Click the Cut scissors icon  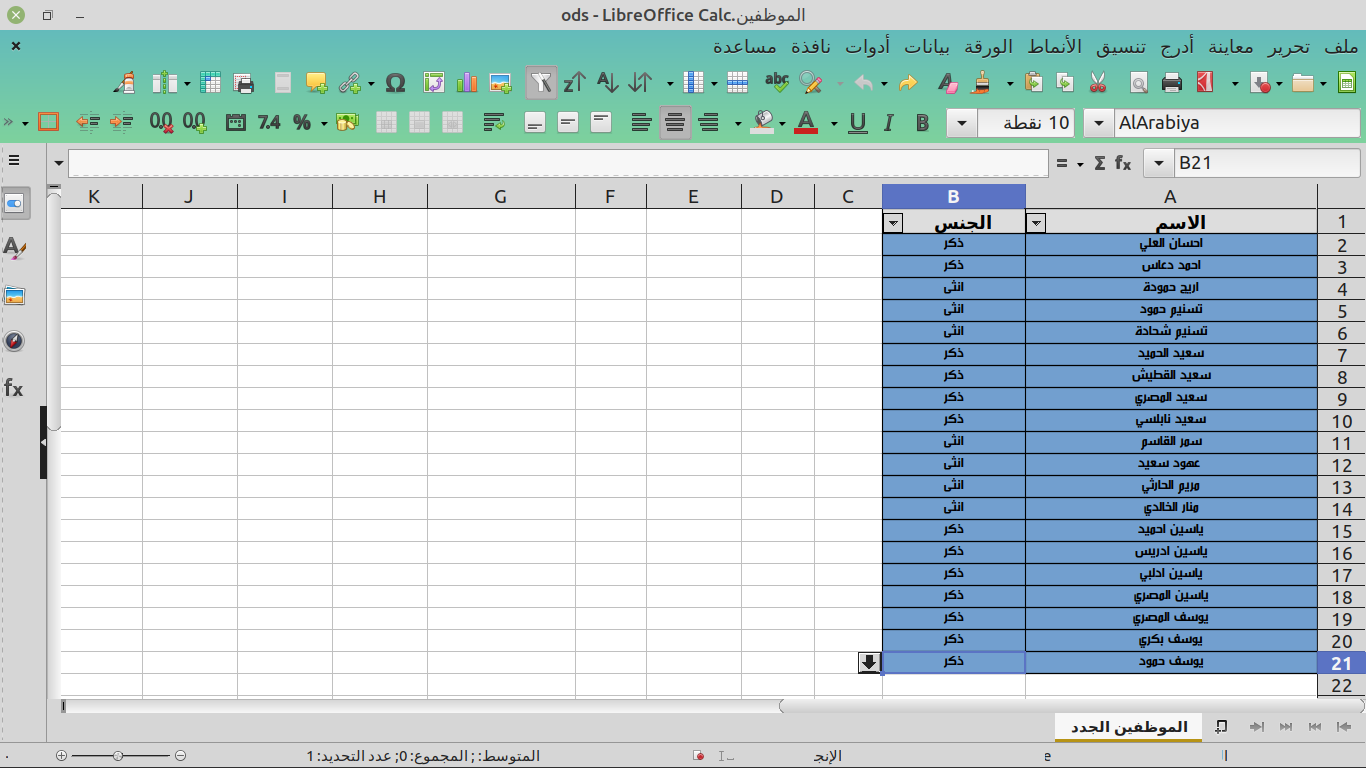tap(1098, 83)
